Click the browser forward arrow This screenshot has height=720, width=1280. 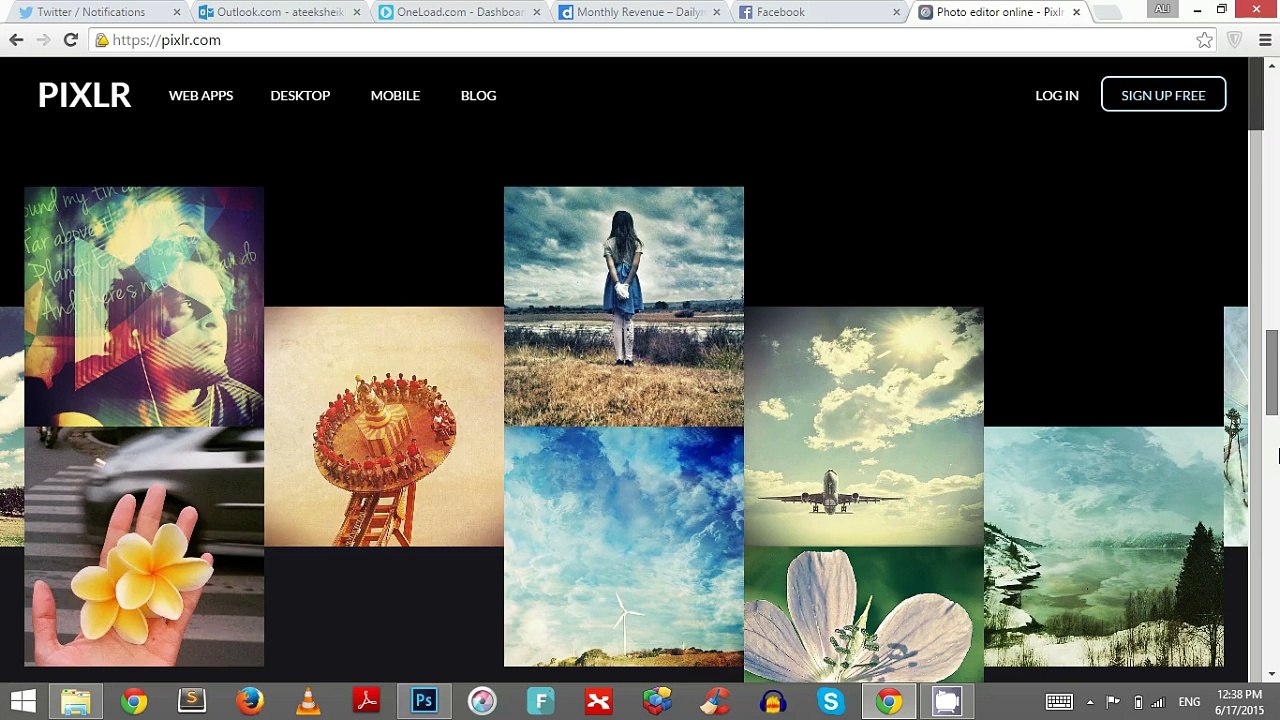[43, 40]
